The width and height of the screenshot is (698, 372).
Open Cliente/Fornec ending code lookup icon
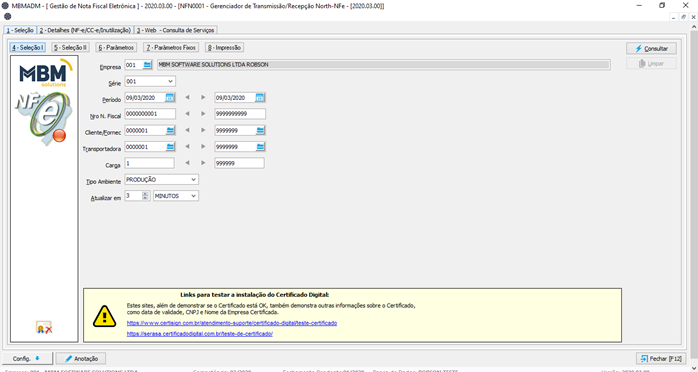click(260, 130)
